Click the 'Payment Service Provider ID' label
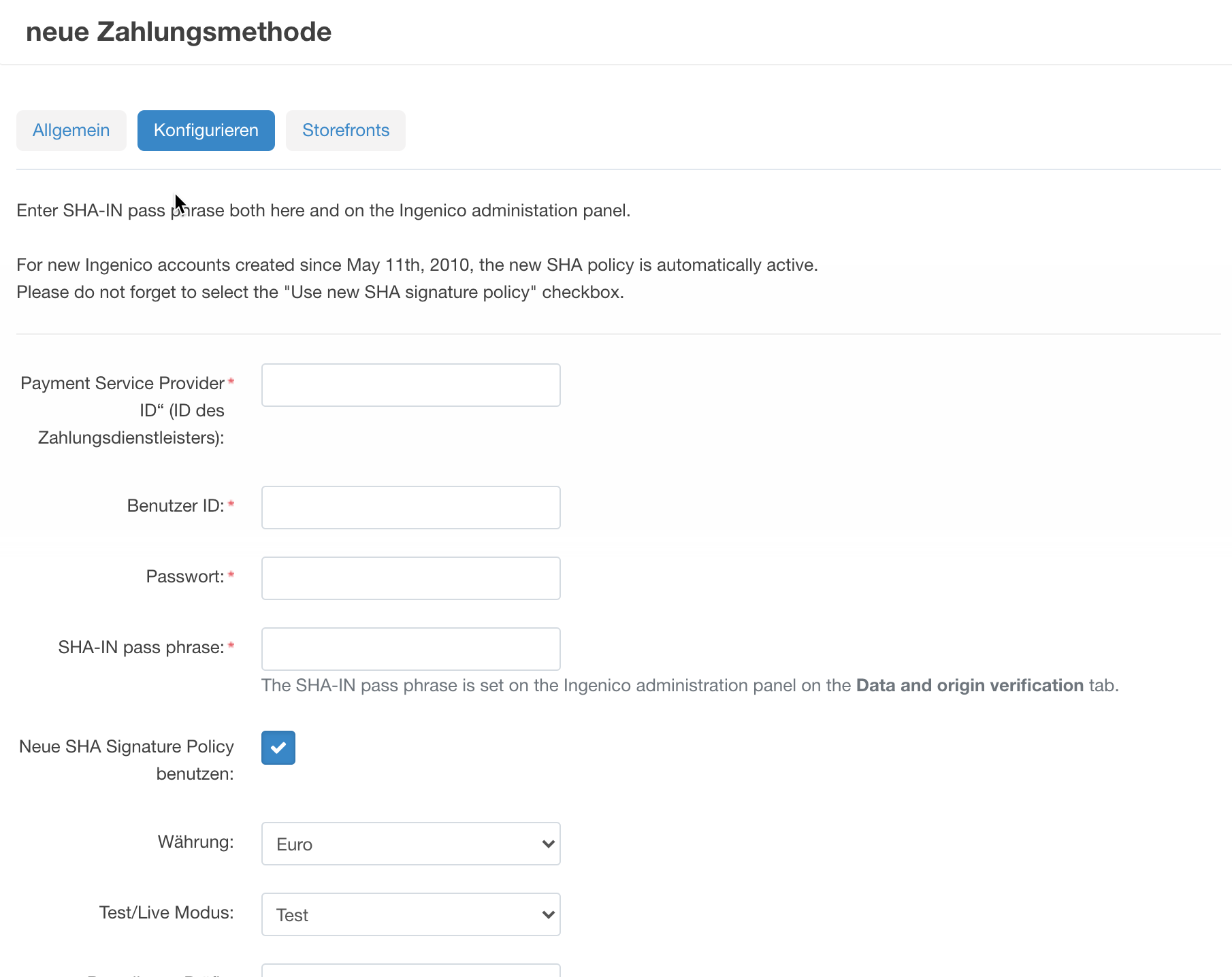 pyautogui.click(x=123, y=410)
